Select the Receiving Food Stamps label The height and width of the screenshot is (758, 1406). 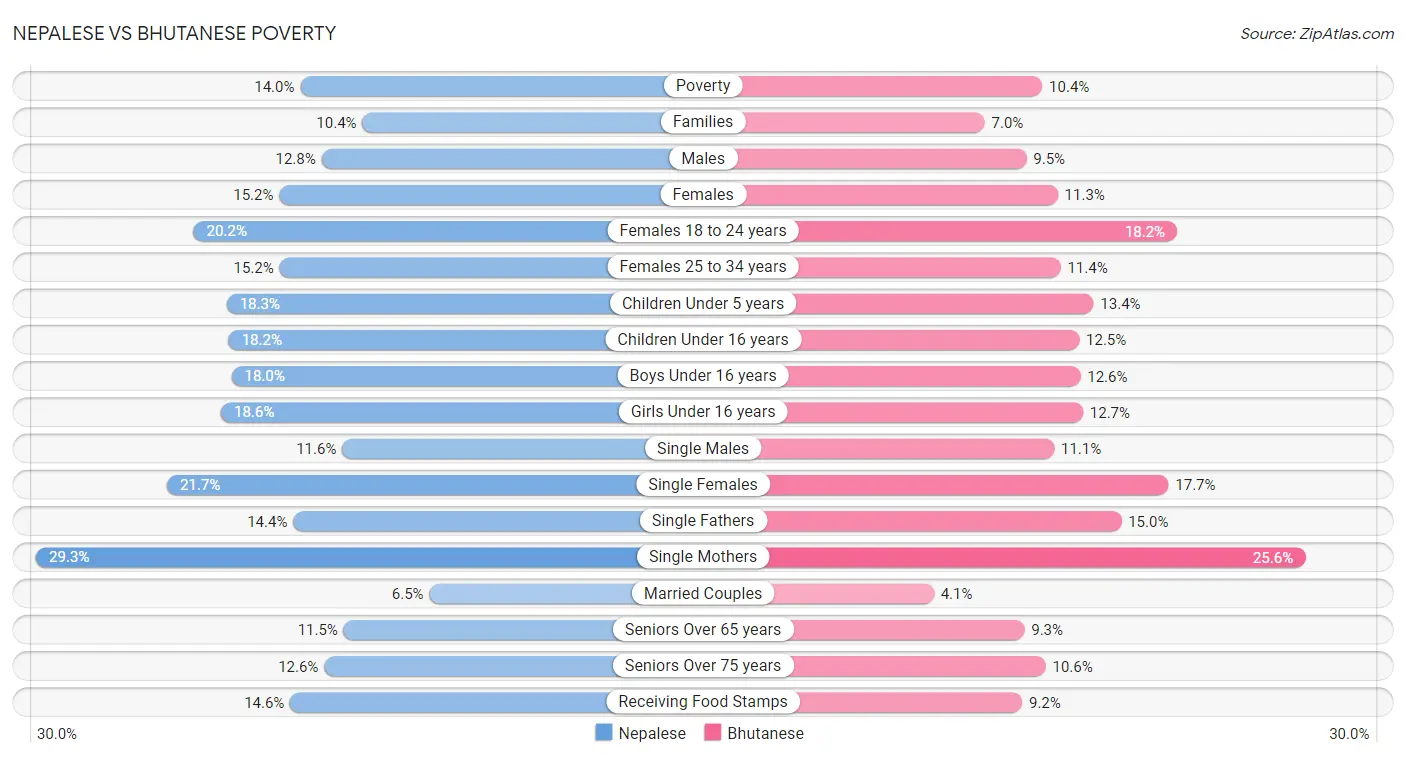coord(703,702)
